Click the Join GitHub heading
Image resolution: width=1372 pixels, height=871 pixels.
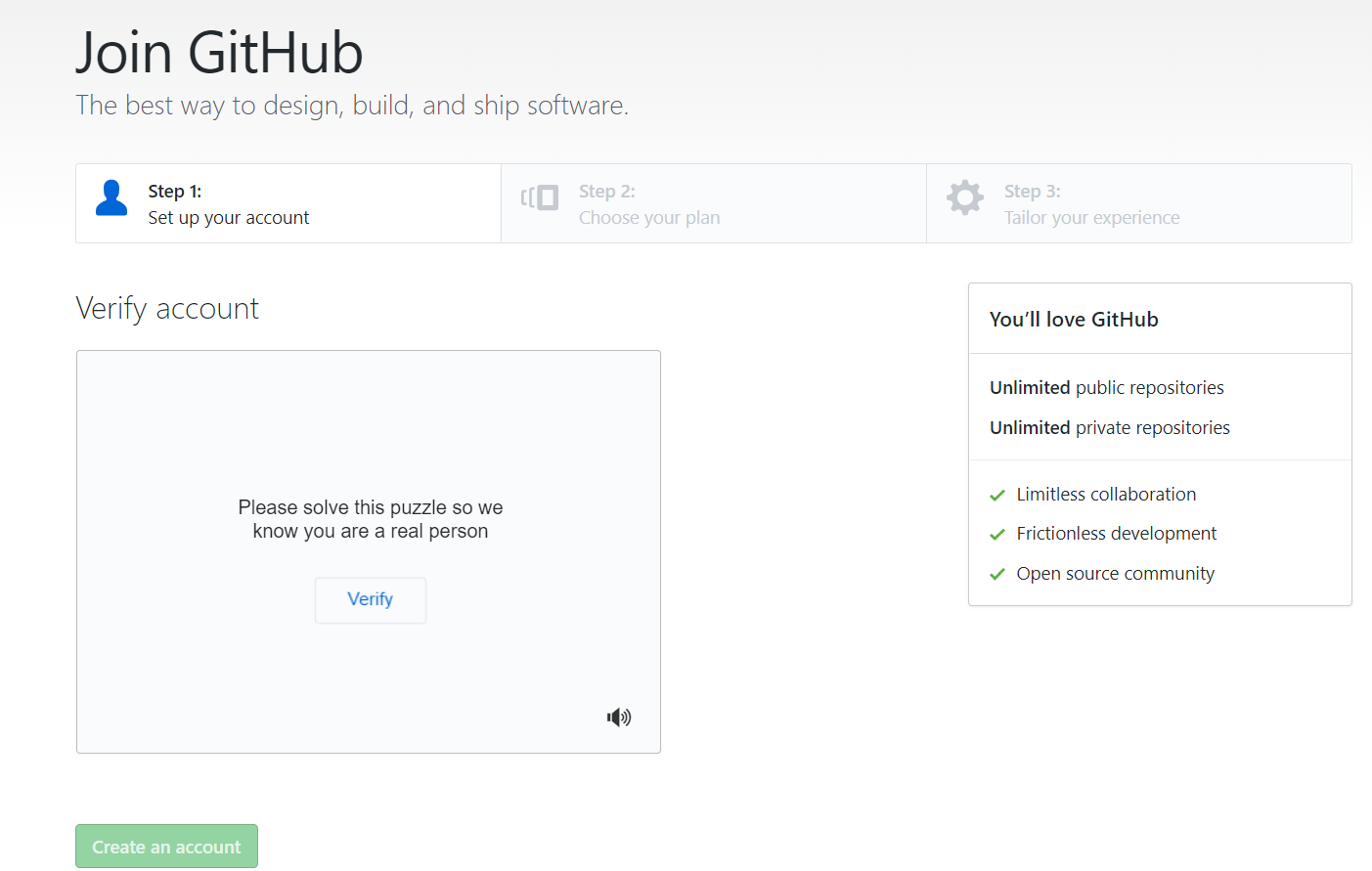coord(220,52)
